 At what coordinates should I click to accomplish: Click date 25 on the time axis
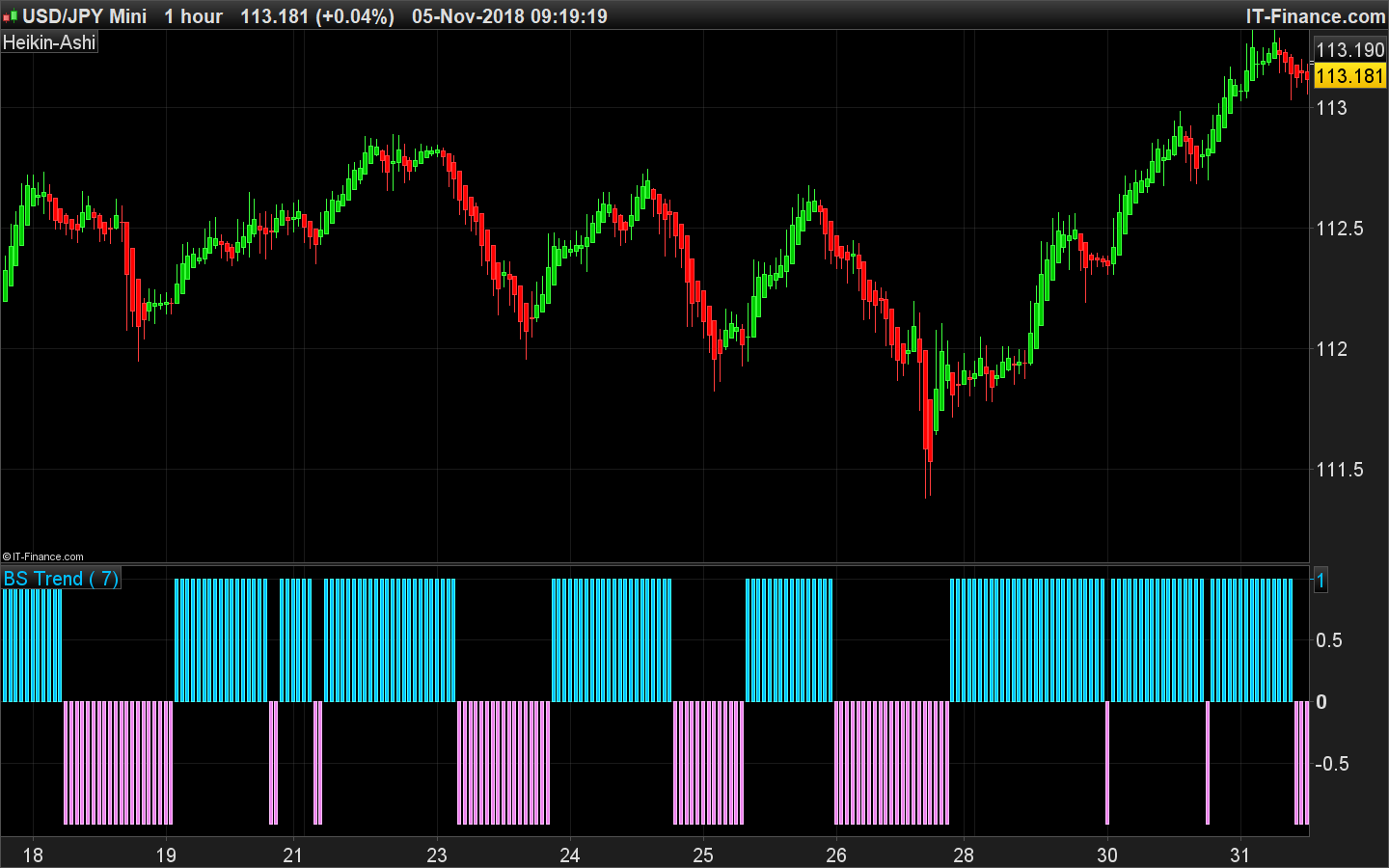pos(703,855)
